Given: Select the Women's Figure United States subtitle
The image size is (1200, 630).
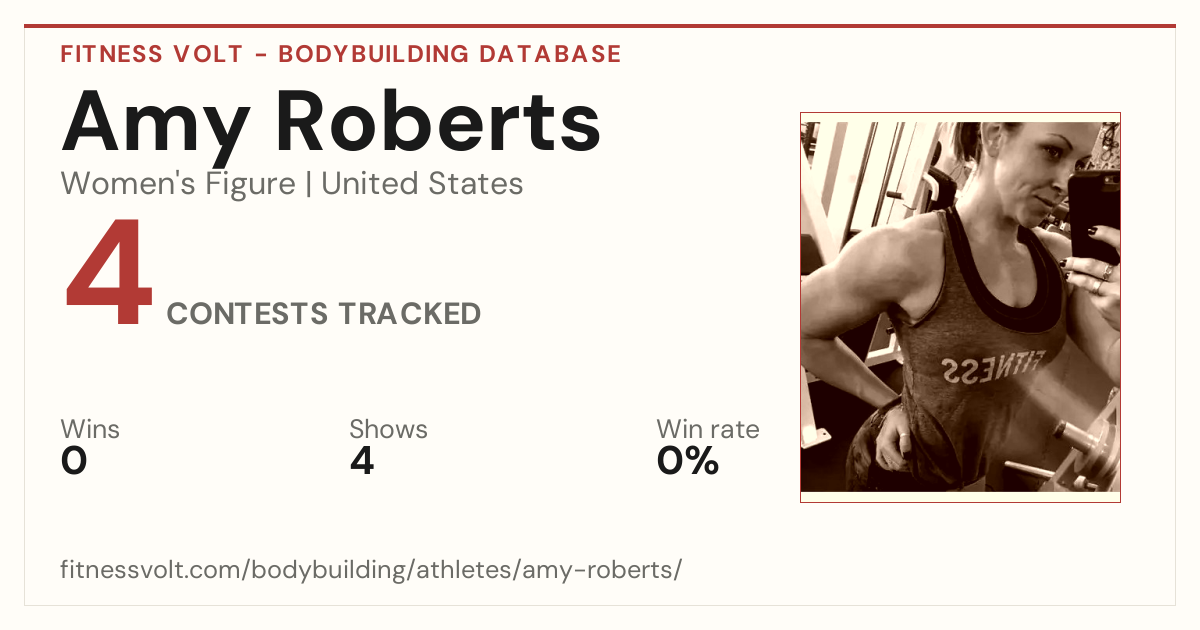Looking at the screenshot, I should 292,184.
